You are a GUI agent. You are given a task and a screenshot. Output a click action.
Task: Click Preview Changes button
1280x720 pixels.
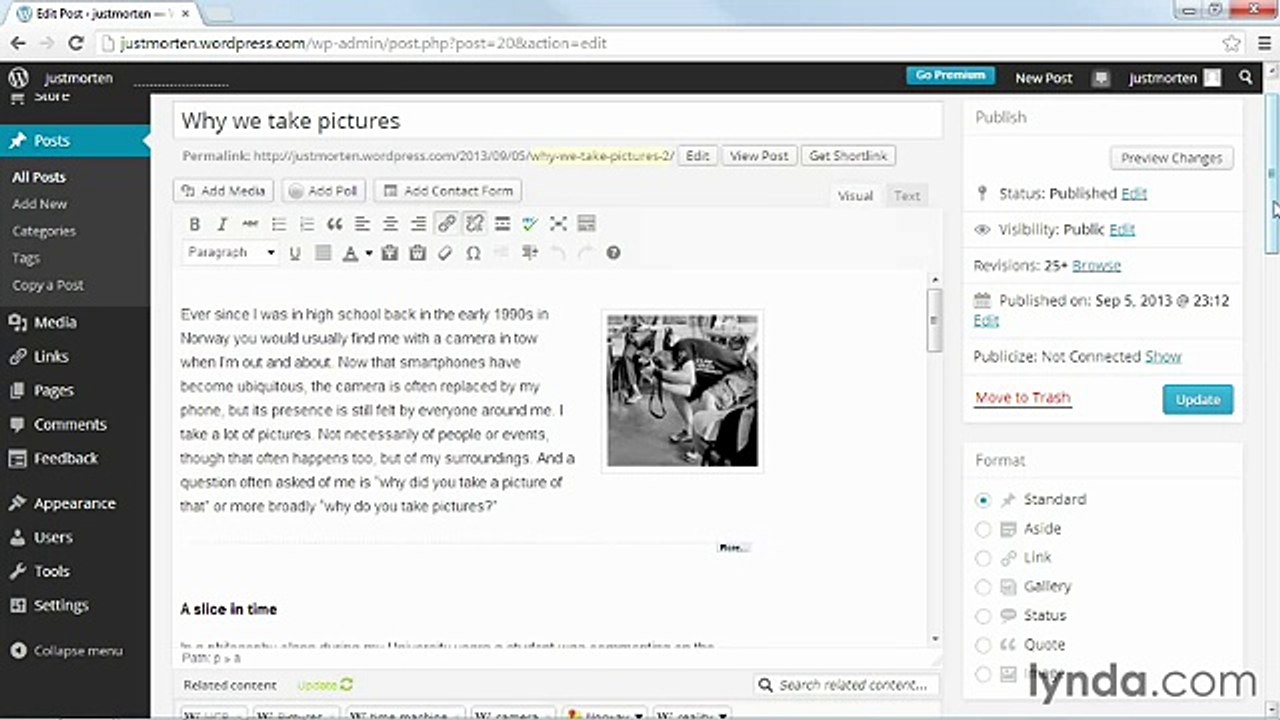(1171, 158)
